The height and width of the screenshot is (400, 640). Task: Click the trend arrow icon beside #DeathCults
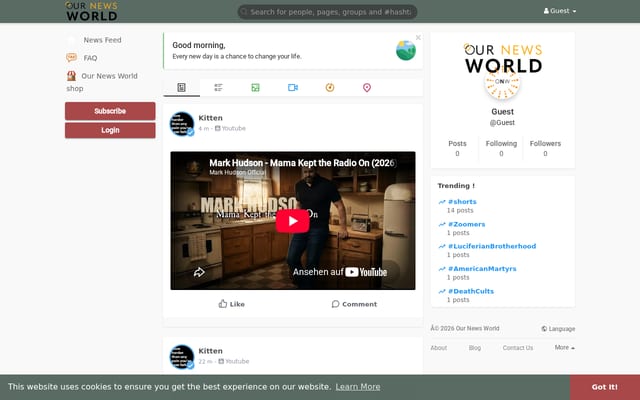(x=442, y=291)
